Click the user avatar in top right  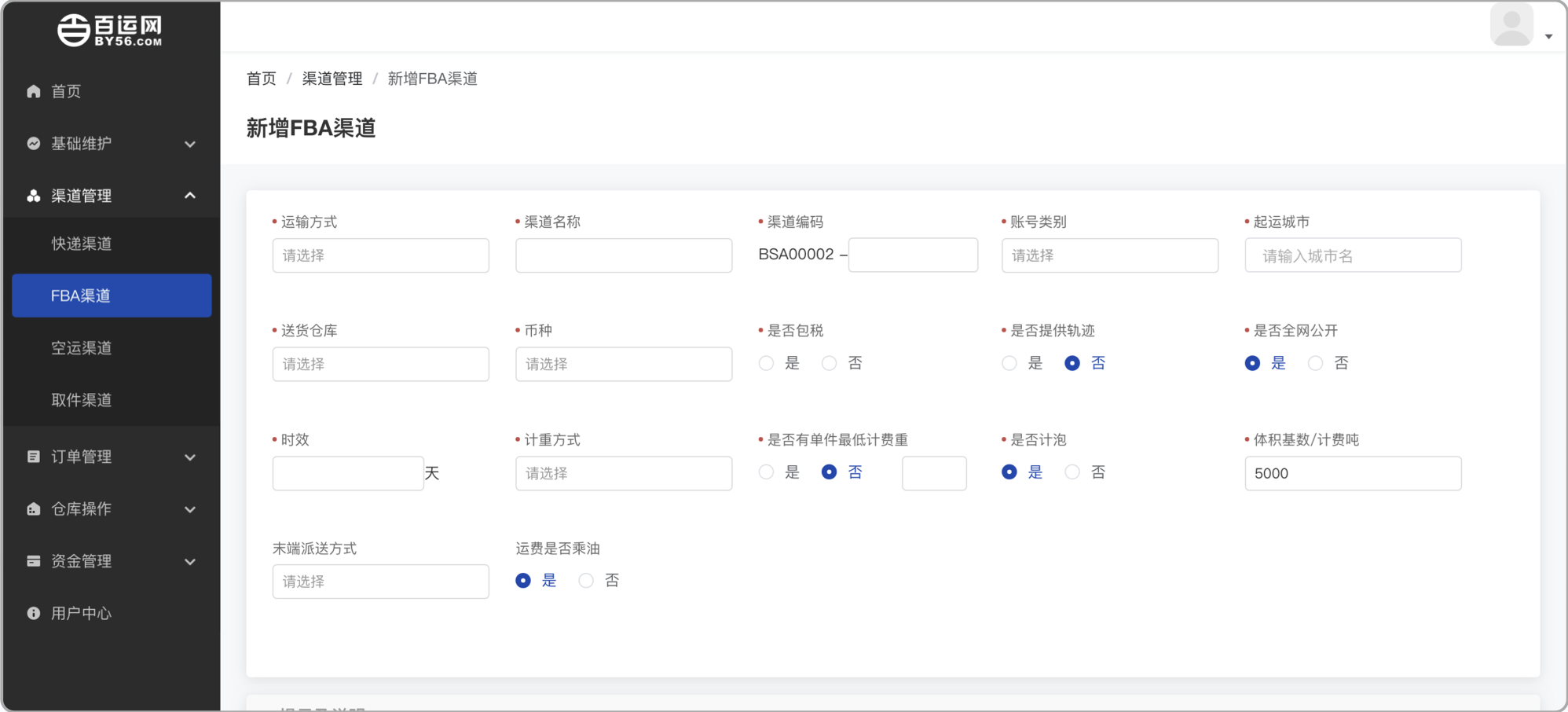1511,24
